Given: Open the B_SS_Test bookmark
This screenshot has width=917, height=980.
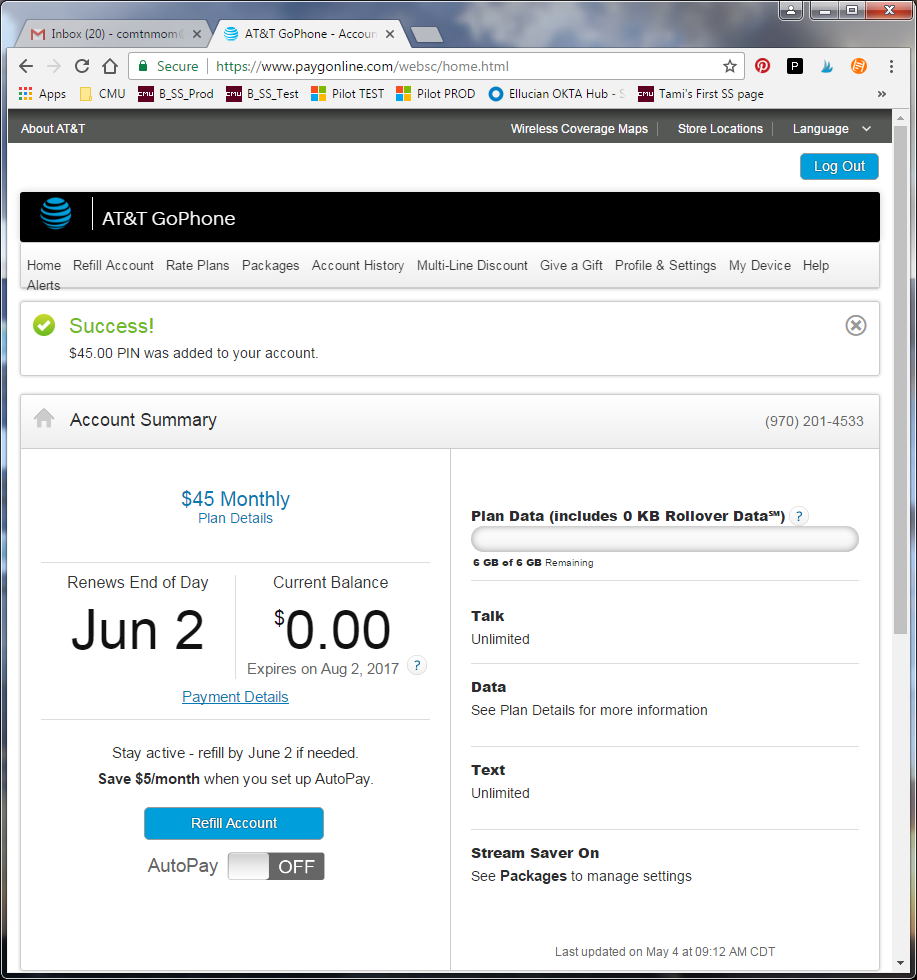Looking at the screenshot, I should 263,94.
